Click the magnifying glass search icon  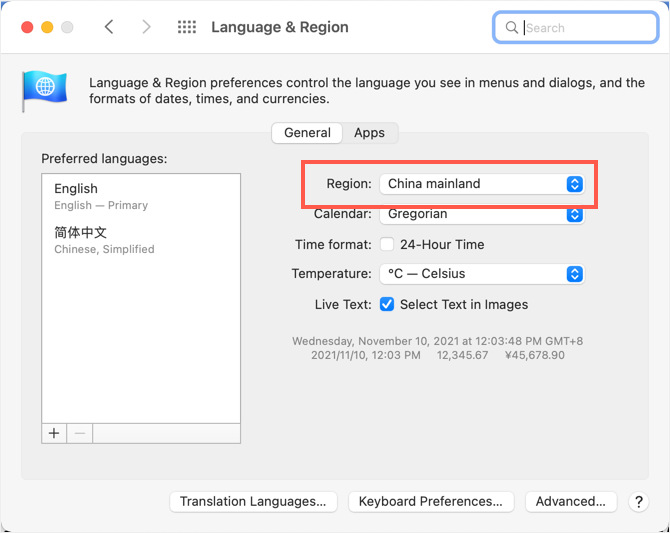coord(512,28)
